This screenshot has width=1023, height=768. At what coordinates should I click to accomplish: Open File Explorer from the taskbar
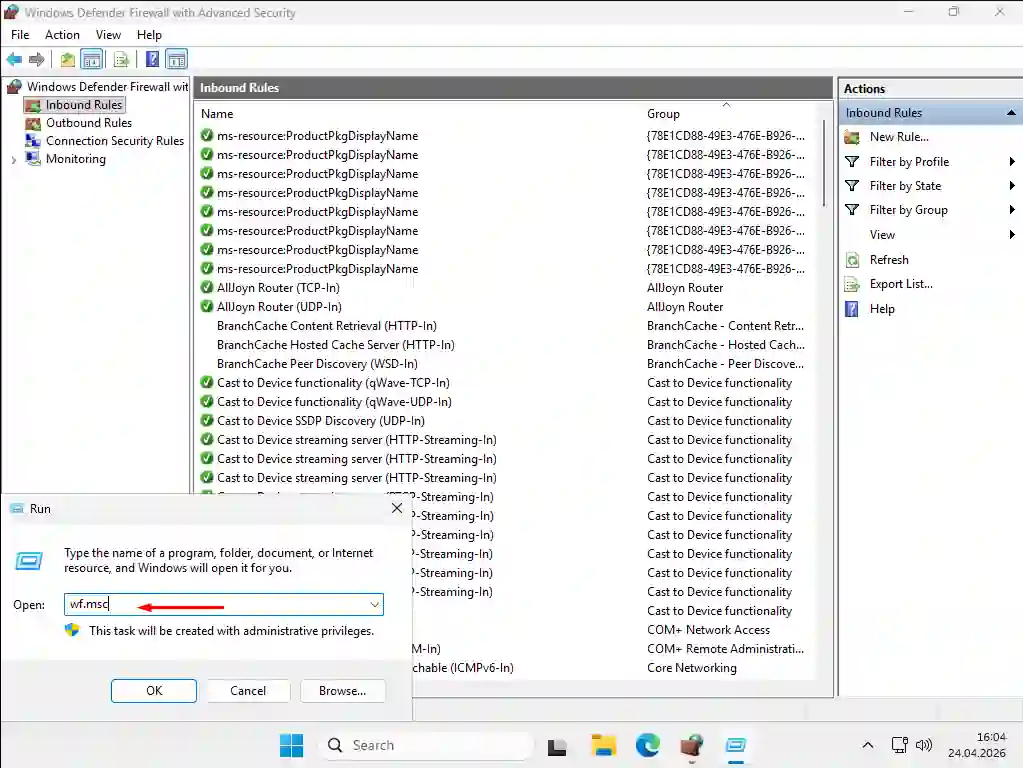(603, 745)
